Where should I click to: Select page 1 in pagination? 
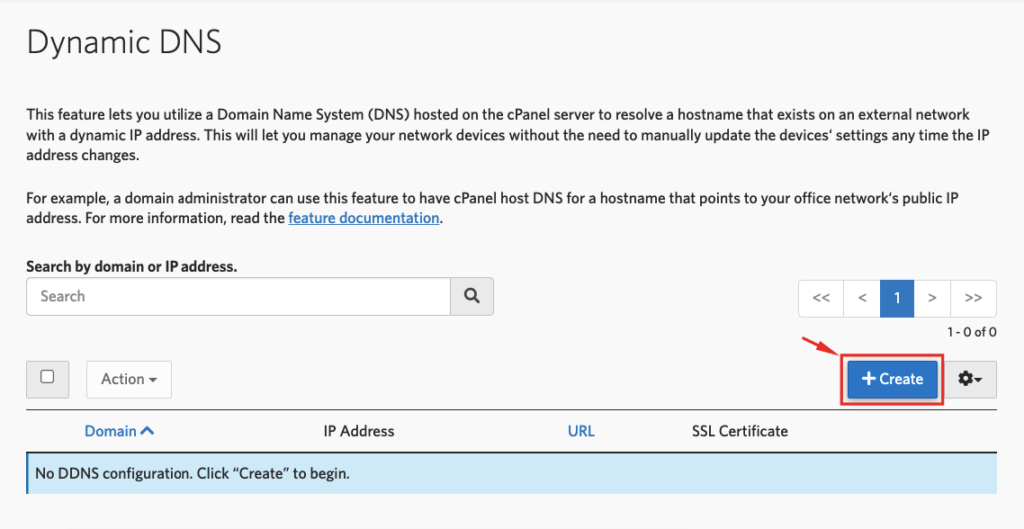pyautogui.click(x=897, y=298)
